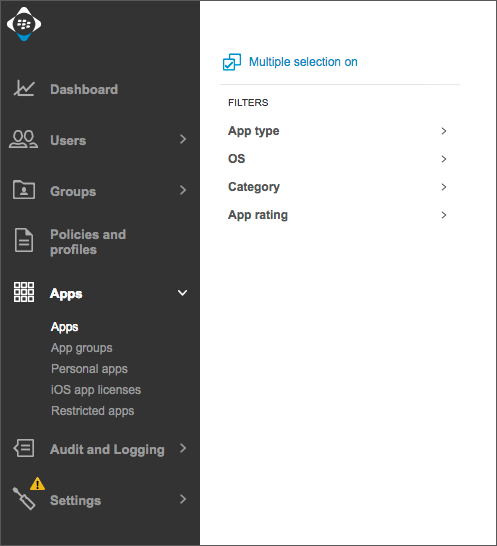The width and height of the screenshot is (497, 546).
Task: Click the Multiple selection on link
Action: [303, 62]
